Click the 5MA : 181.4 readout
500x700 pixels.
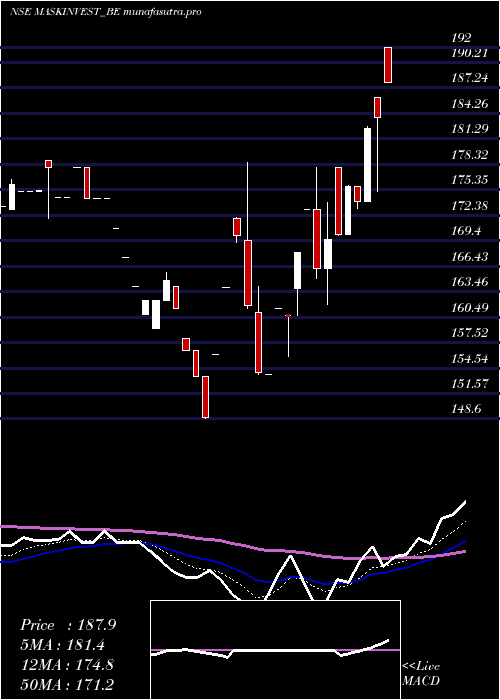[65, 645]
